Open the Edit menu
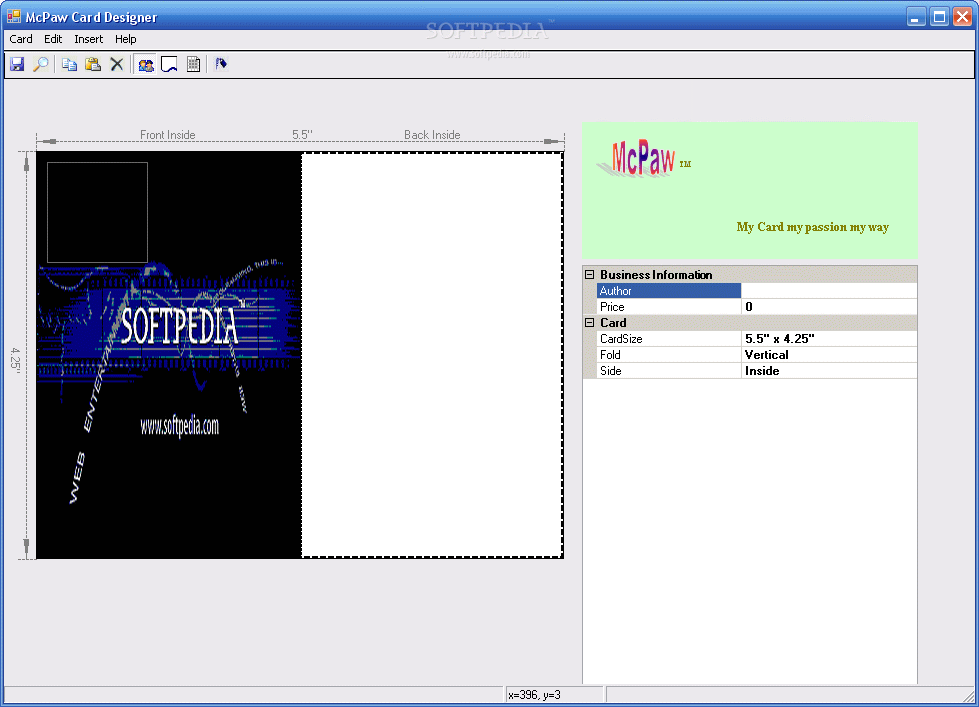979x707 pixels. tap(53, 39)
